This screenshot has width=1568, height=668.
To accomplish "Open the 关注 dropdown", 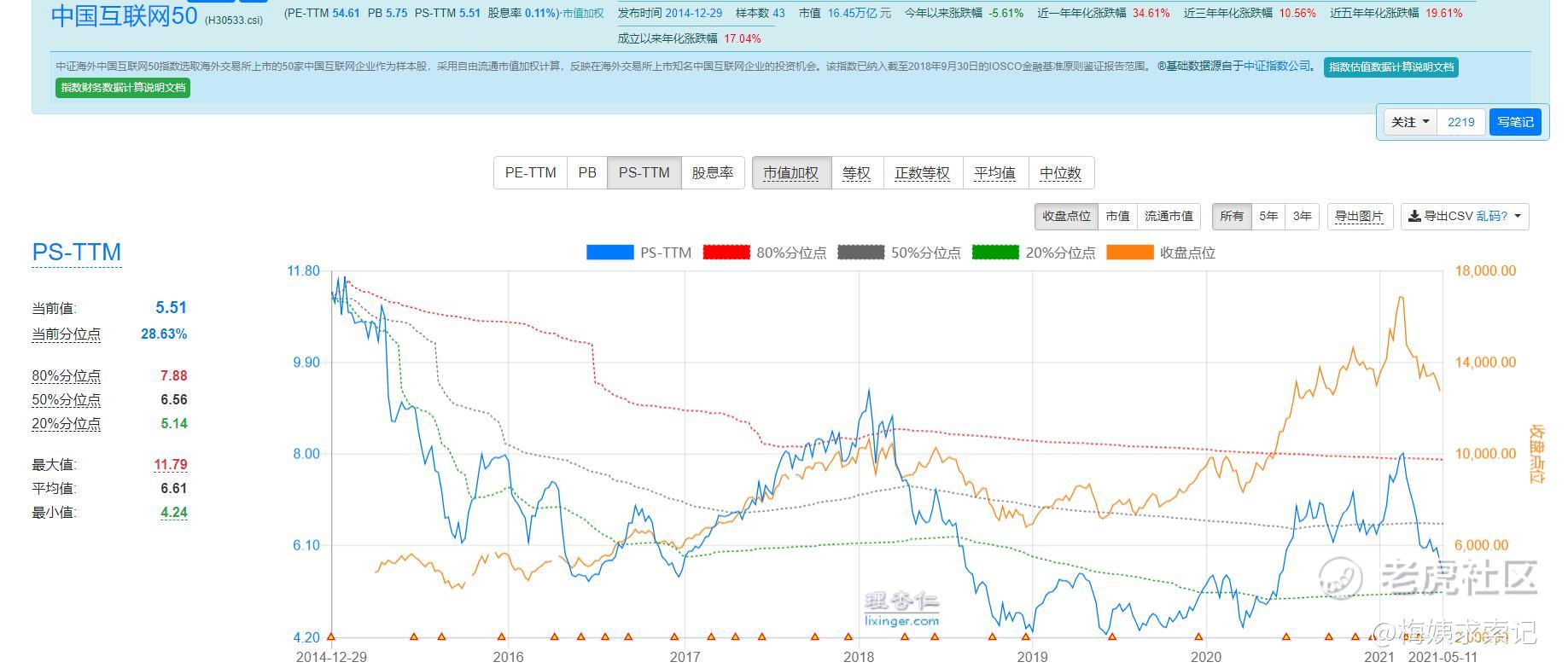I will point(1410,122).
